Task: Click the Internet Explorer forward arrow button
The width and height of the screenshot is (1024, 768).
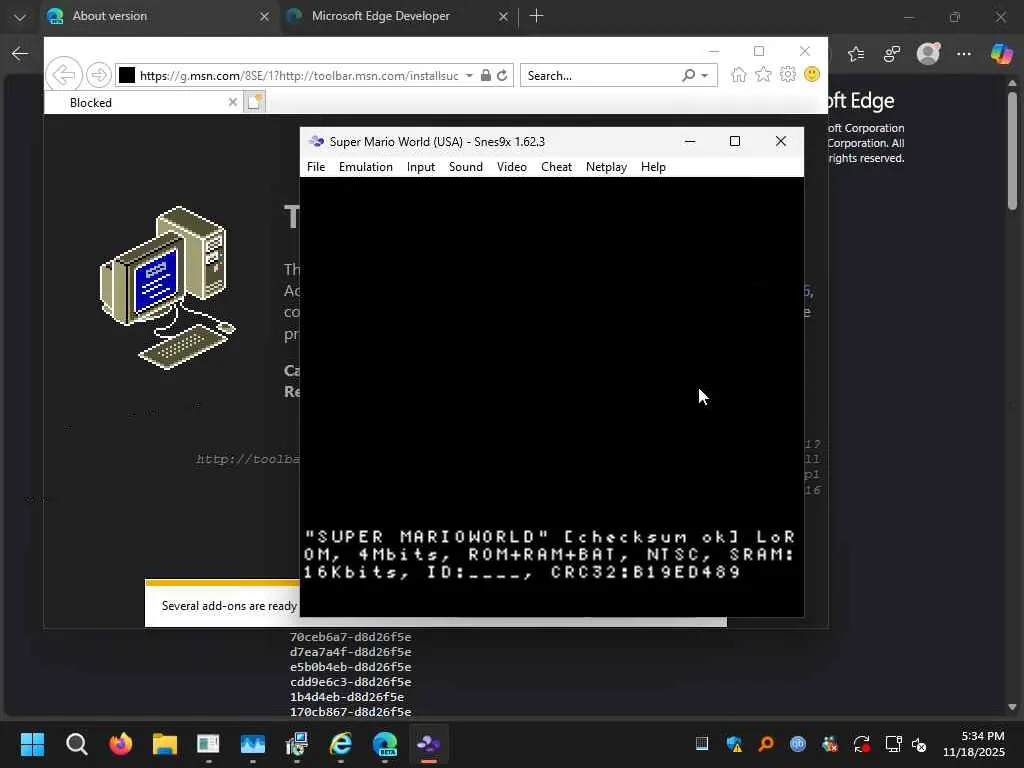Action: tap(99, 75)
